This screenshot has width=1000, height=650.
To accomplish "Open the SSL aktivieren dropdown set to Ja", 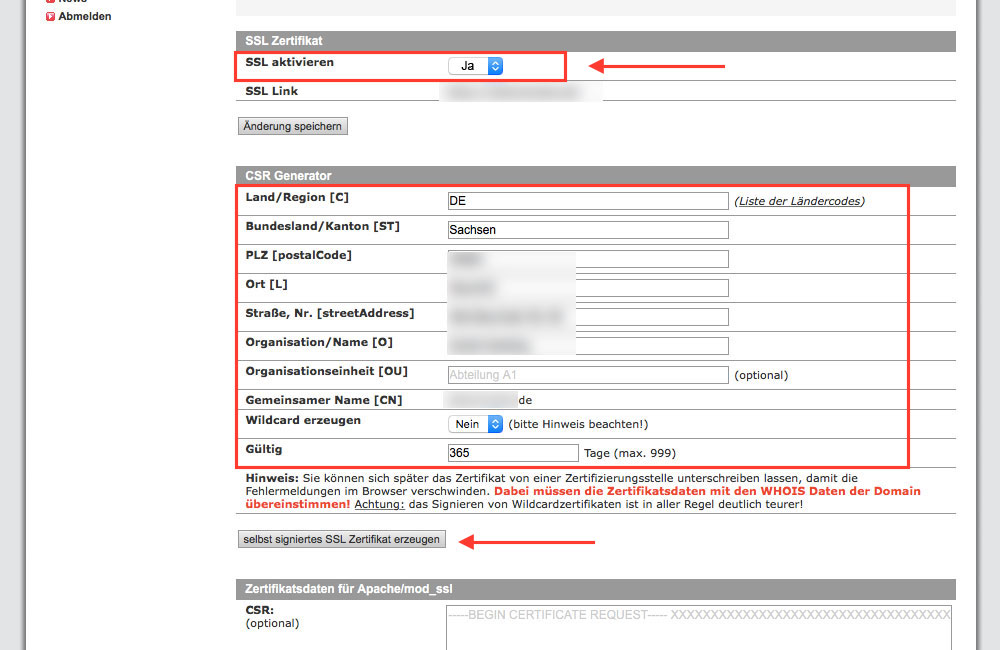I will (475, 66).
